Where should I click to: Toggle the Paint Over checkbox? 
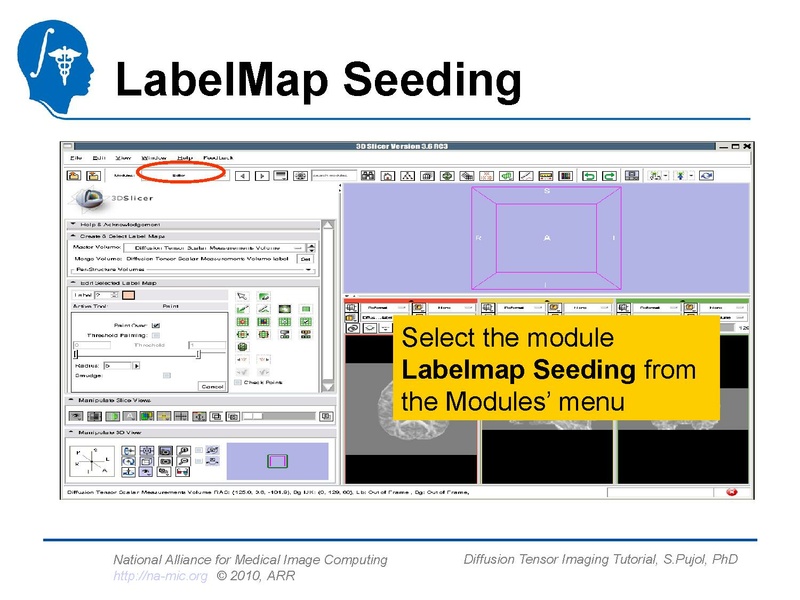(x=156, y=325)
